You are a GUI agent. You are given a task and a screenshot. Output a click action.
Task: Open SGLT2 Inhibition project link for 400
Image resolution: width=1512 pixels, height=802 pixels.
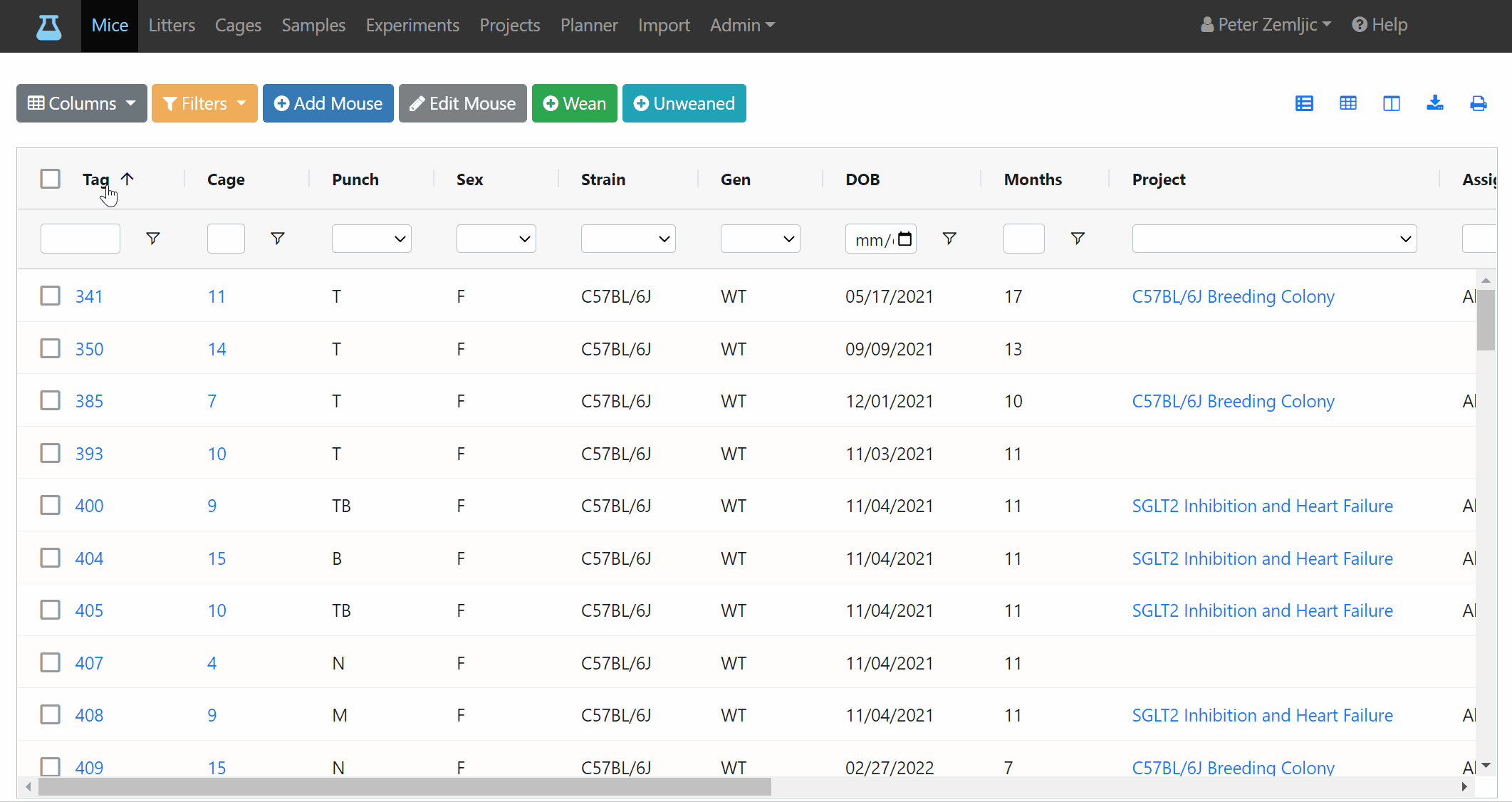(1262, 506)
